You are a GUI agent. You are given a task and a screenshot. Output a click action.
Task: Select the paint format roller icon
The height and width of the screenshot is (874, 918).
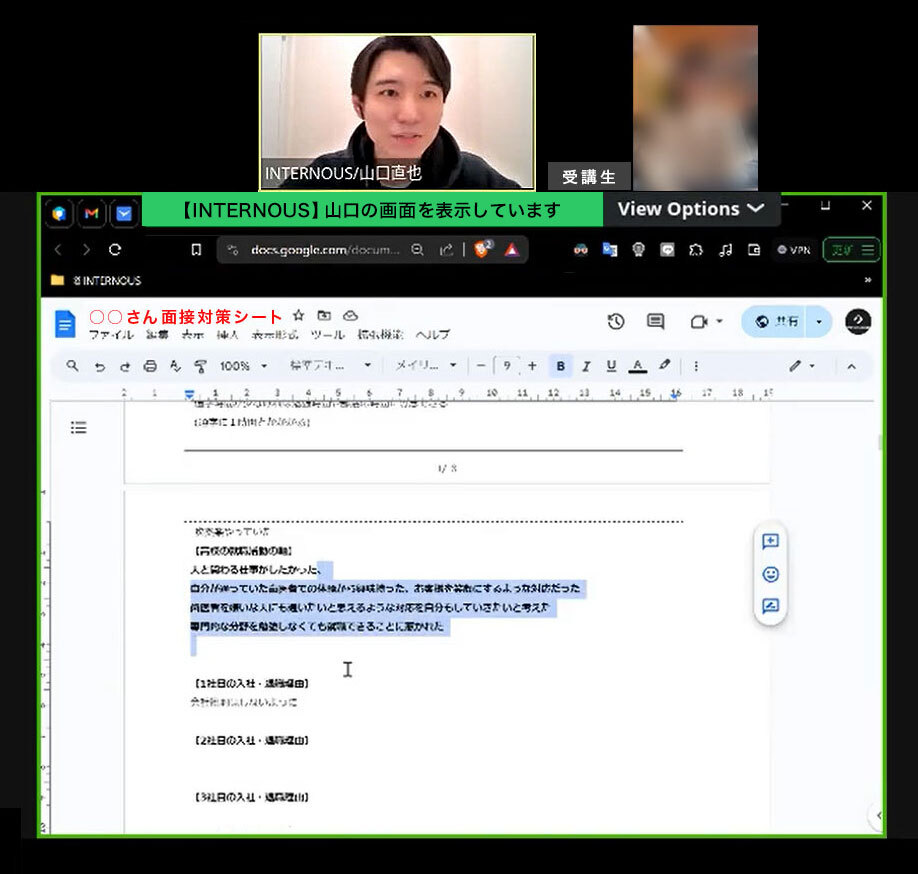tap(200, 366)
